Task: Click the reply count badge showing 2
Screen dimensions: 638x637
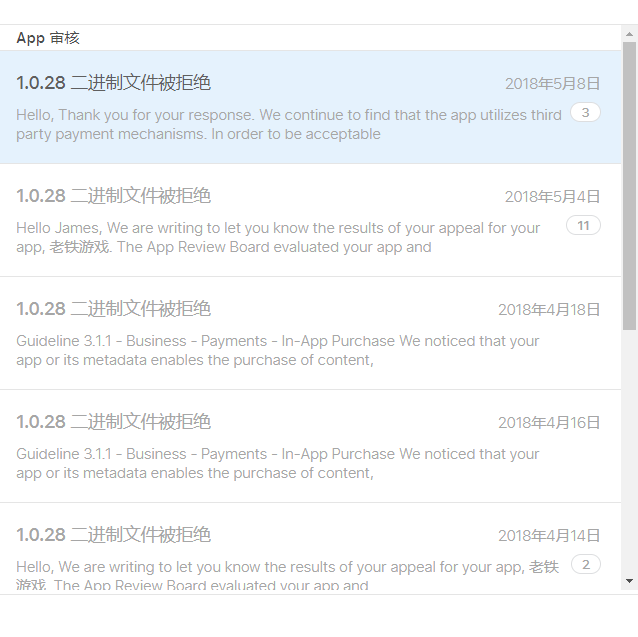Action: [x=585, y=565]
